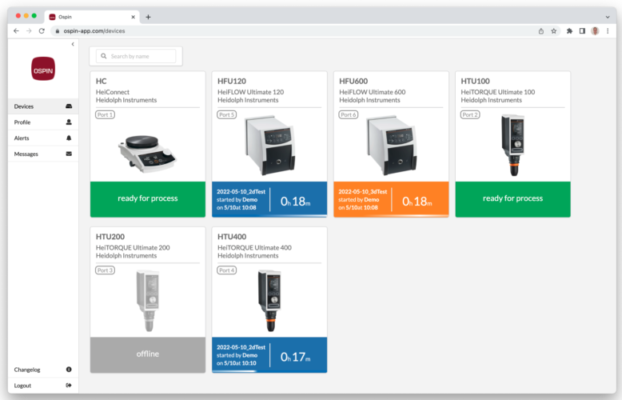Click HC ready for process status
Screen dimensions: 622x400
(x=148, y=199)
